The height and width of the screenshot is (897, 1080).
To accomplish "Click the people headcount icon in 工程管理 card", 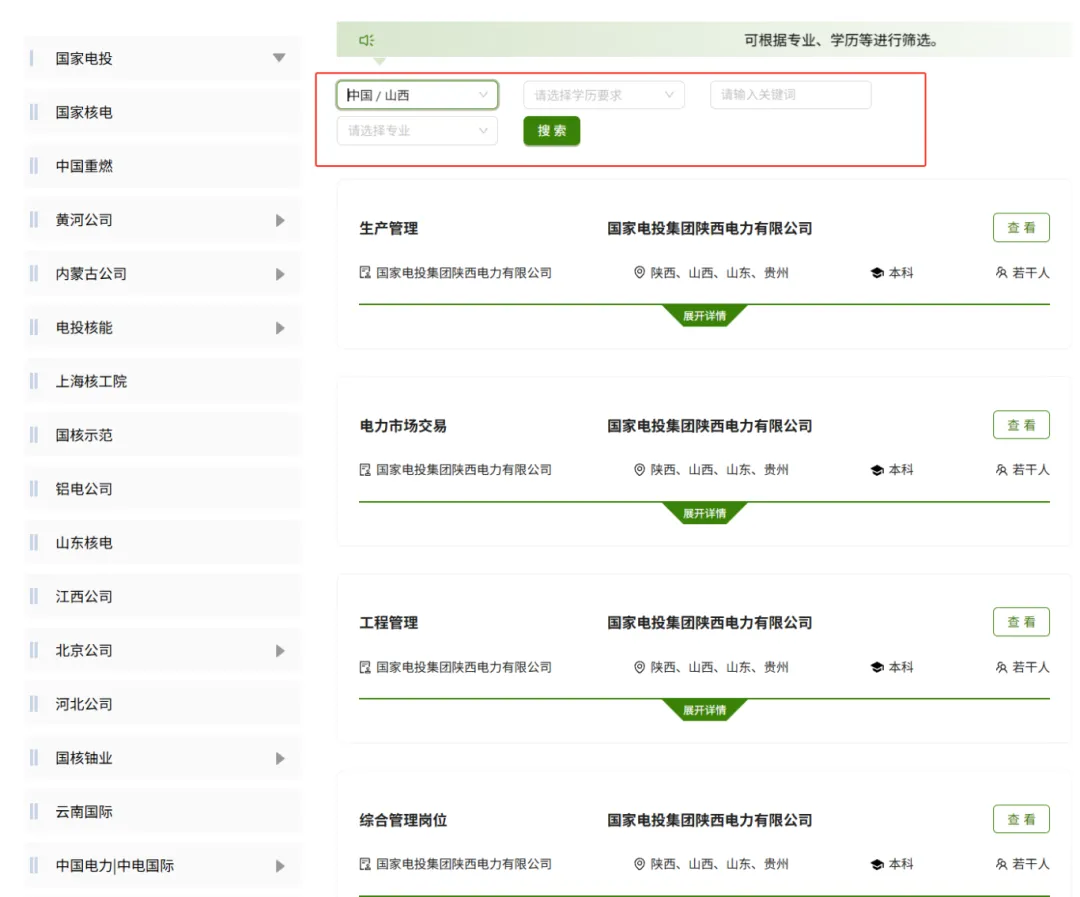I will click(x=1001, y=667).
